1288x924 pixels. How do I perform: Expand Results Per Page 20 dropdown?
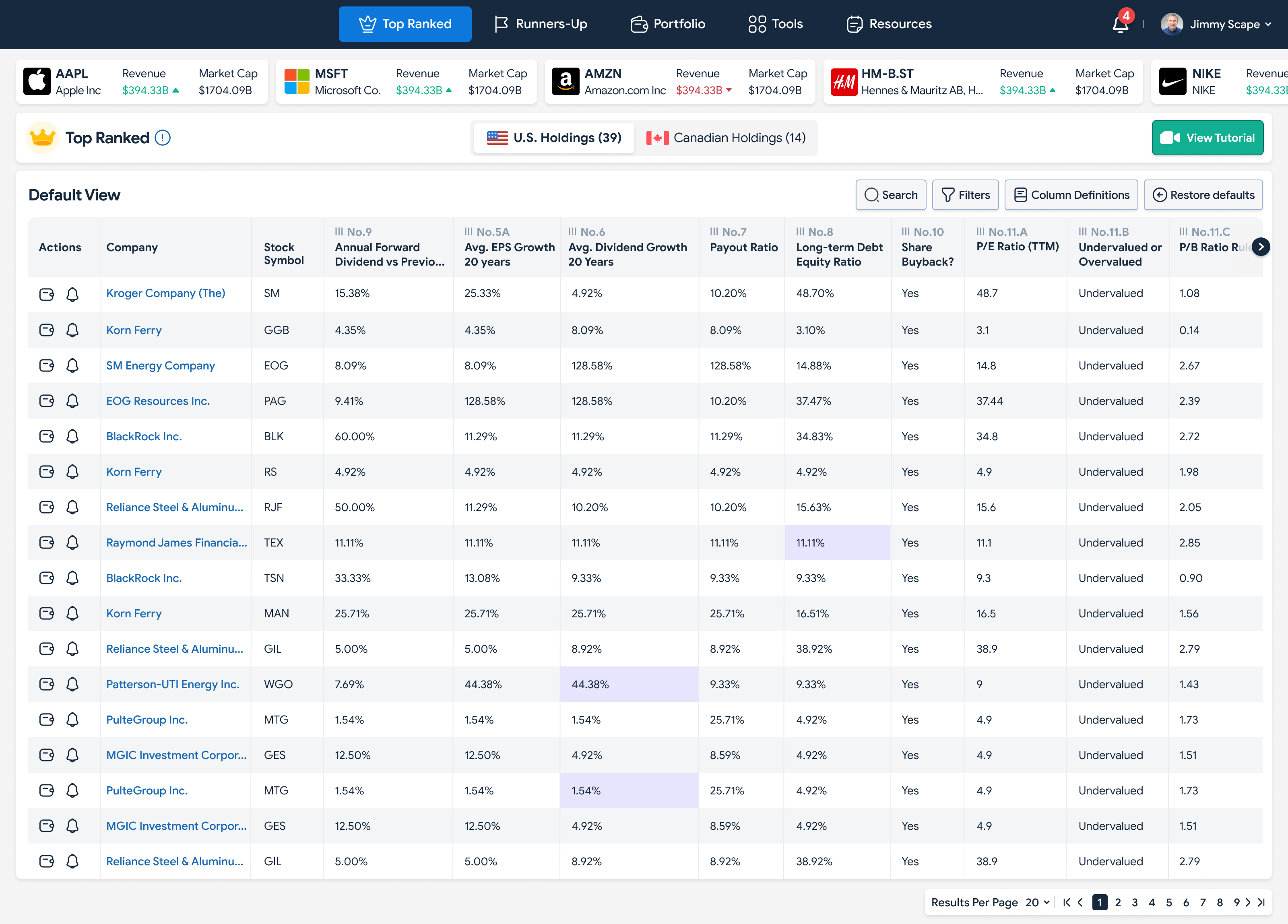[x=1038, y=902]
